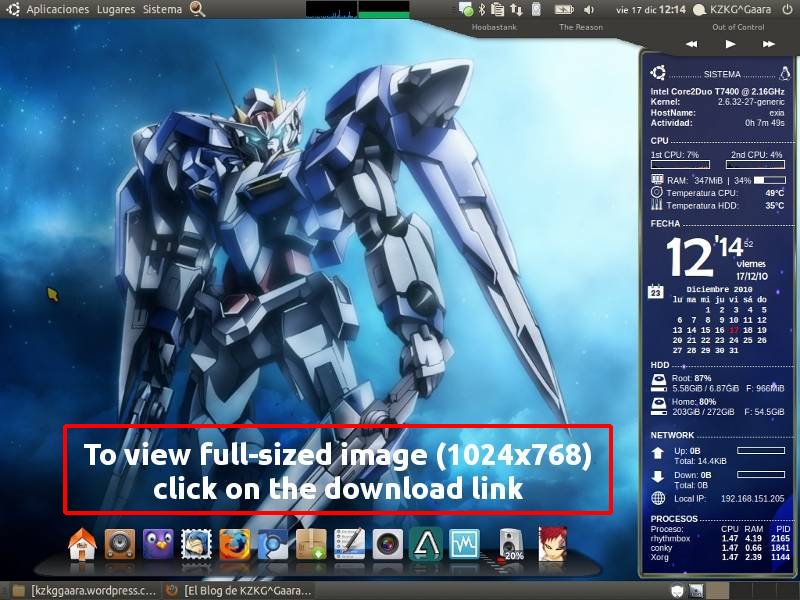Viewport: 800px width, 600px height.
Task: Click the 20% volume speaker dock icon
Action: click(x=511, y=545)
